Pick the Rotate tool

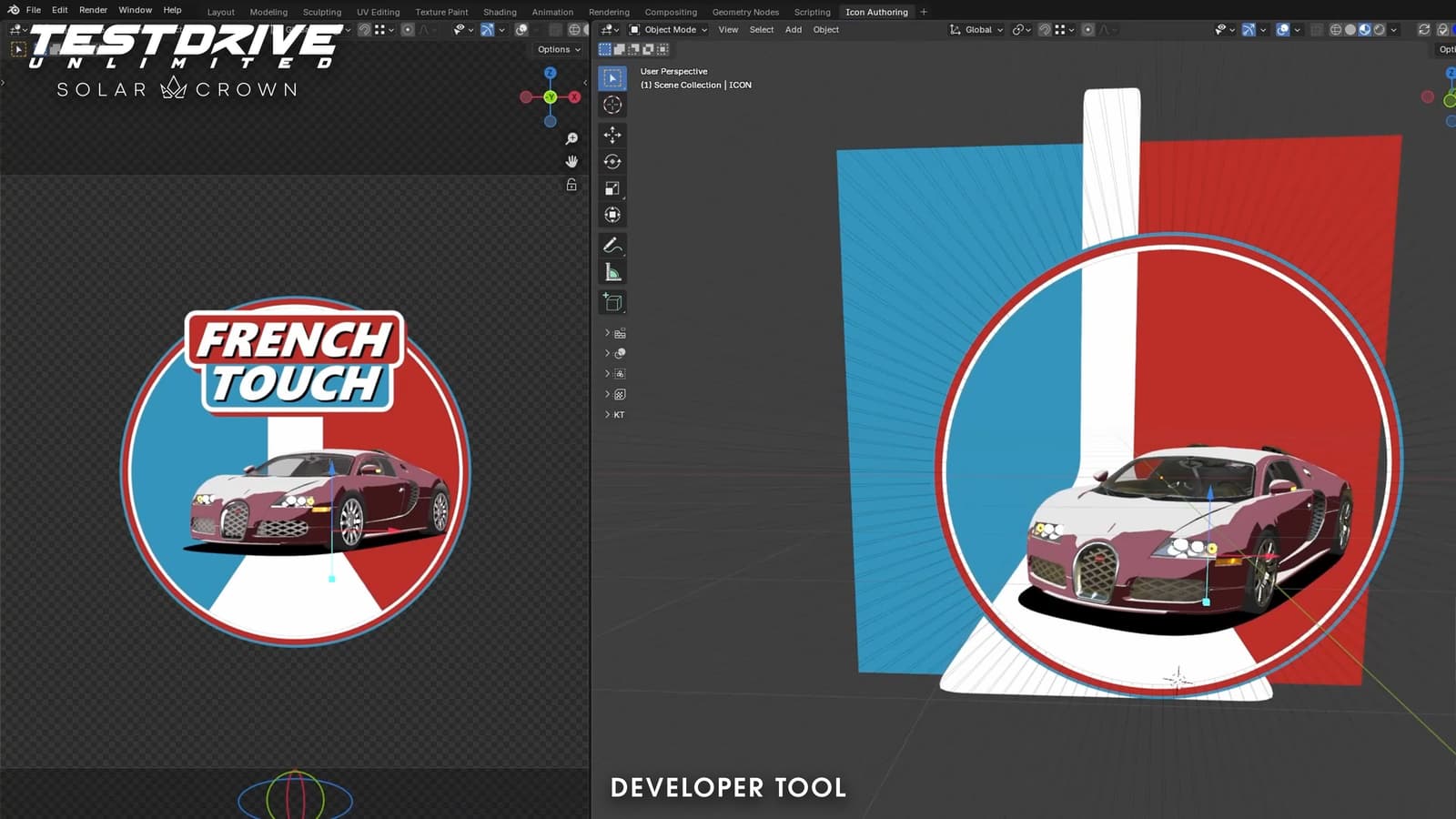point(612,161)
